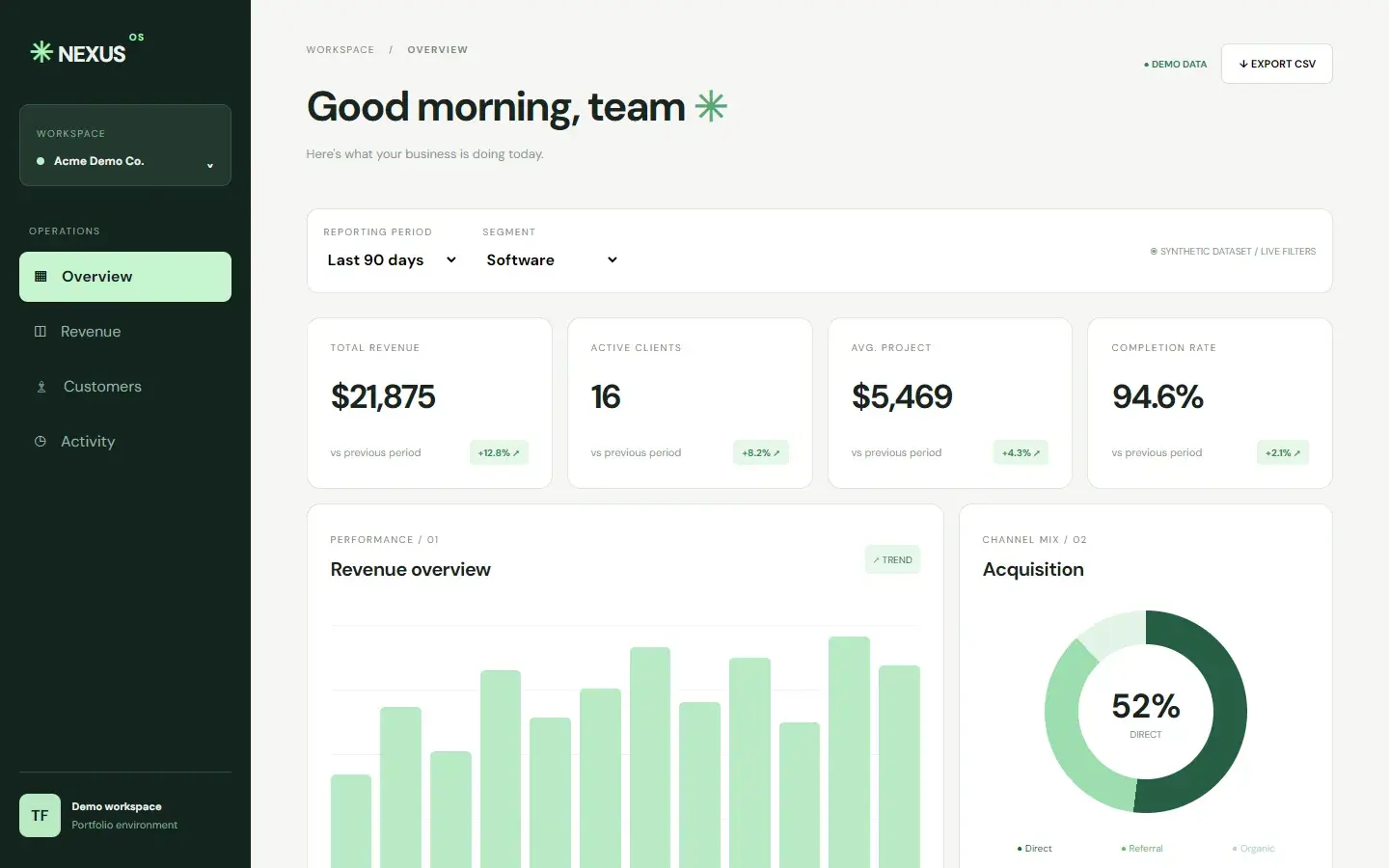
Task: Click the dark green Direct donut segment
Action: pyautogui.click(x=1229, y=712)
